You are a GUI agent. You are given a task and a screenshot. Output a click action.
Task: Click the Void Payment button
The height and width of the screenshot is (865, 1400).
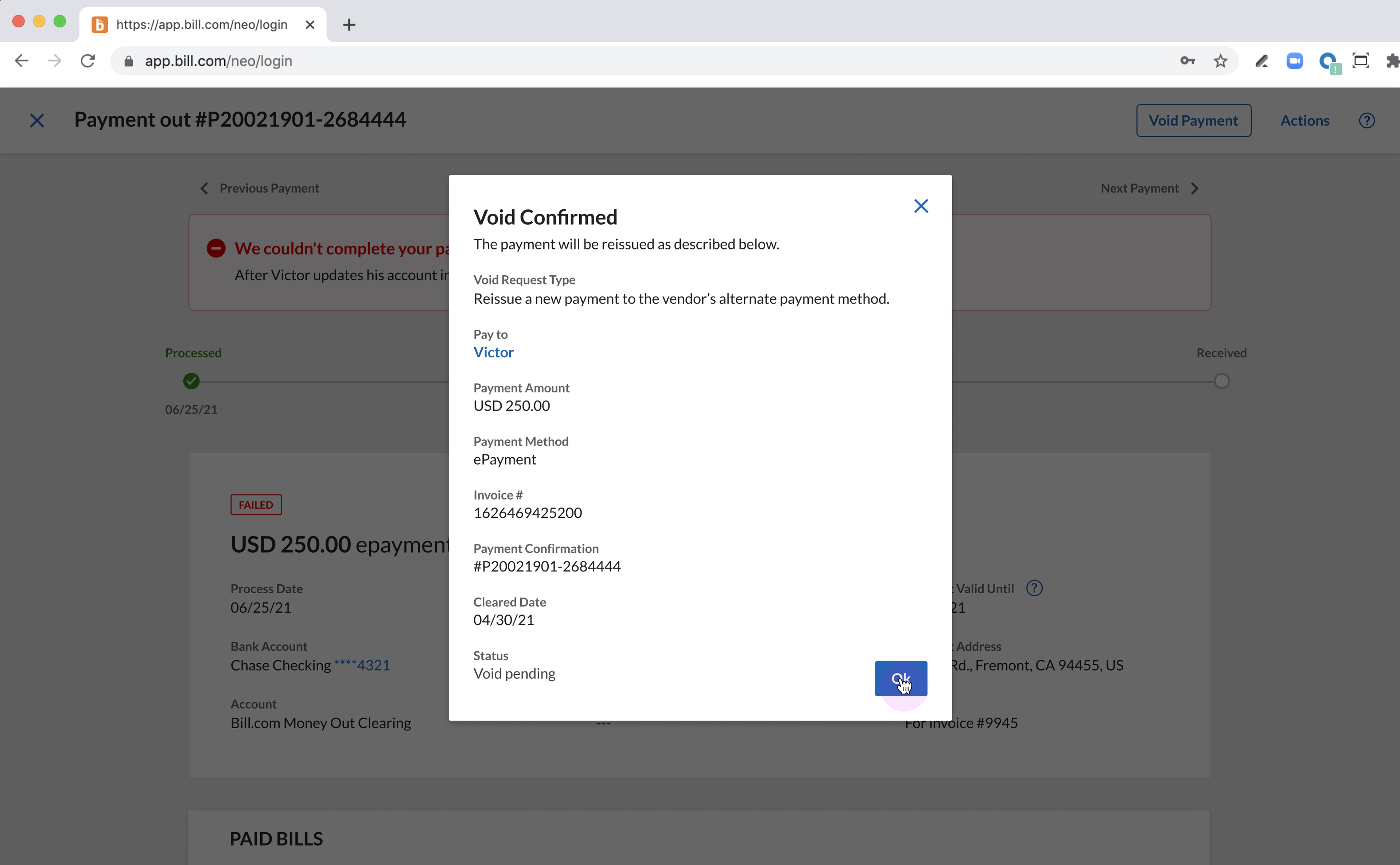pyautogui.click(x=1194, y=121)
